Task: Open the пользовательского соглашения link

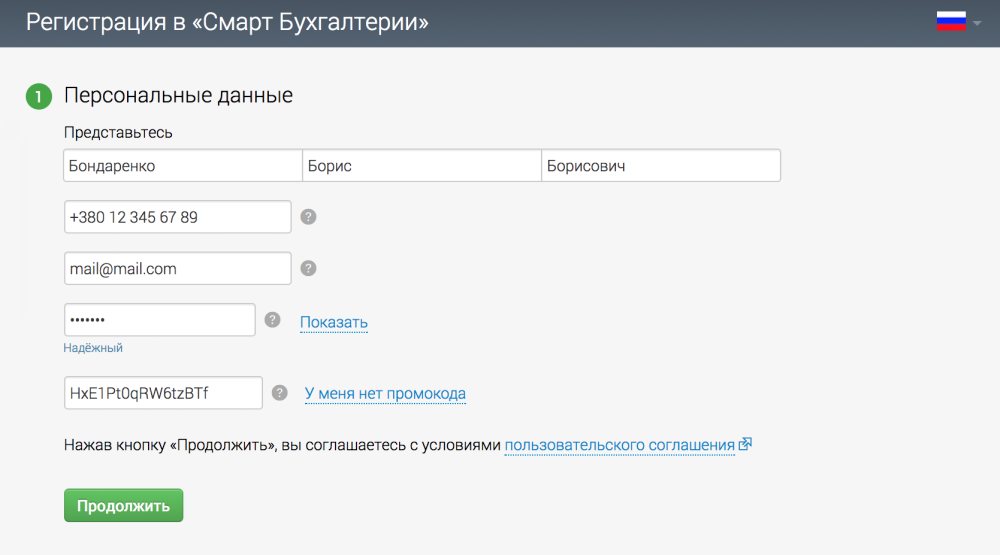Action: [x=619, y=445]
